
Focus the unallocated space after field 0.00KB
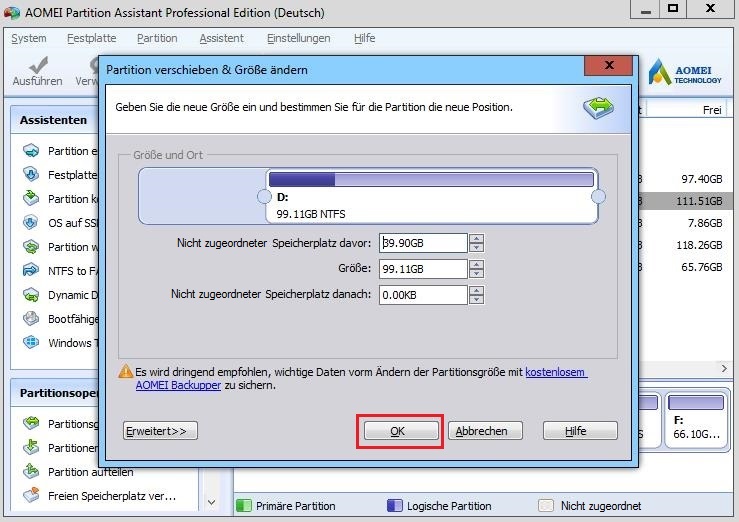pyautogui.click(x=423, y=295)
